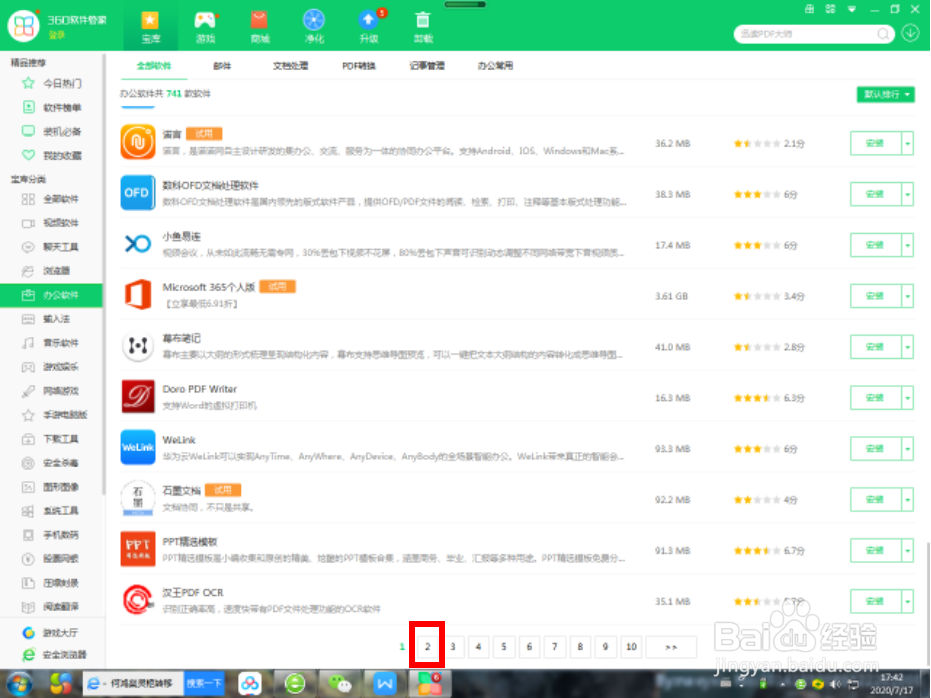Screen dimensions: 931x698
Task: Select 浏览器 category in the sidebar
Action: click(46, 271)
